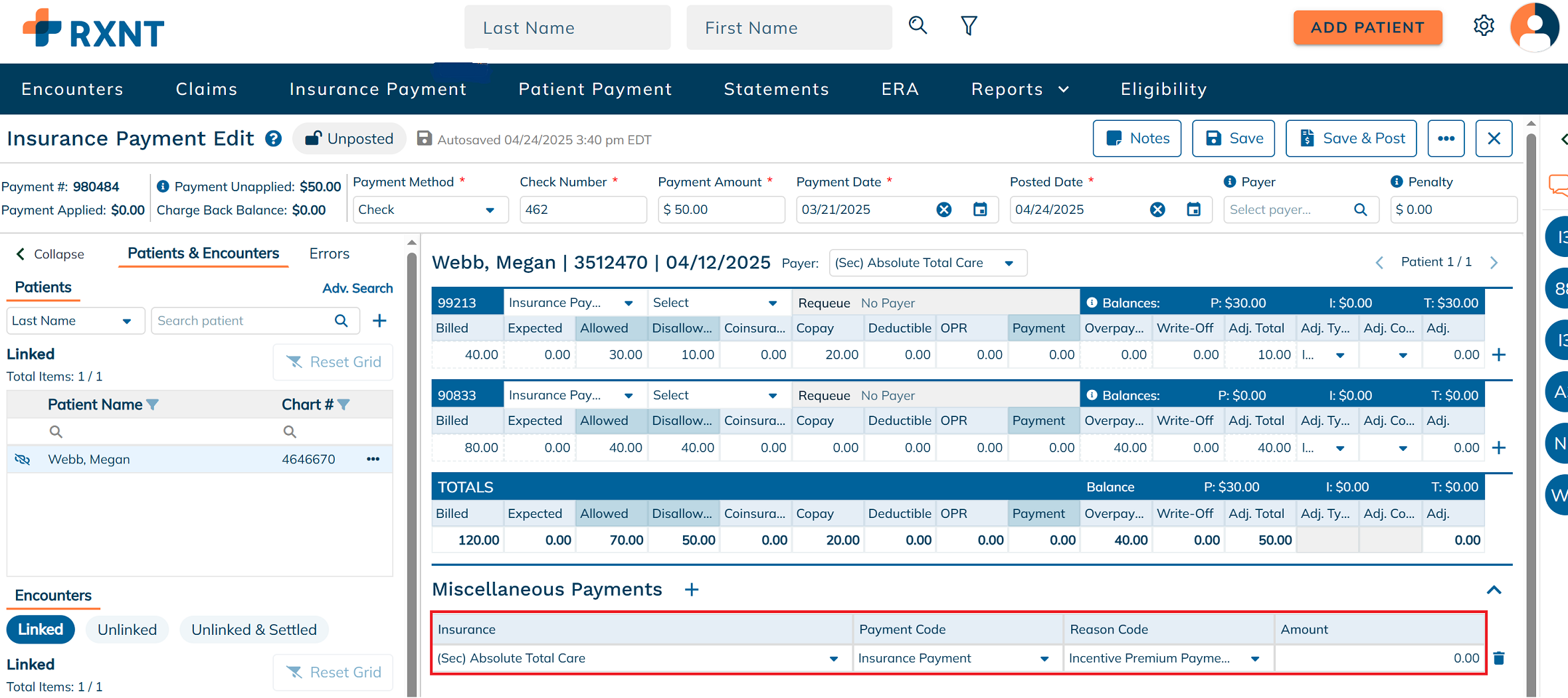Open the Posted Date calendar picker

pos(1194,210)
